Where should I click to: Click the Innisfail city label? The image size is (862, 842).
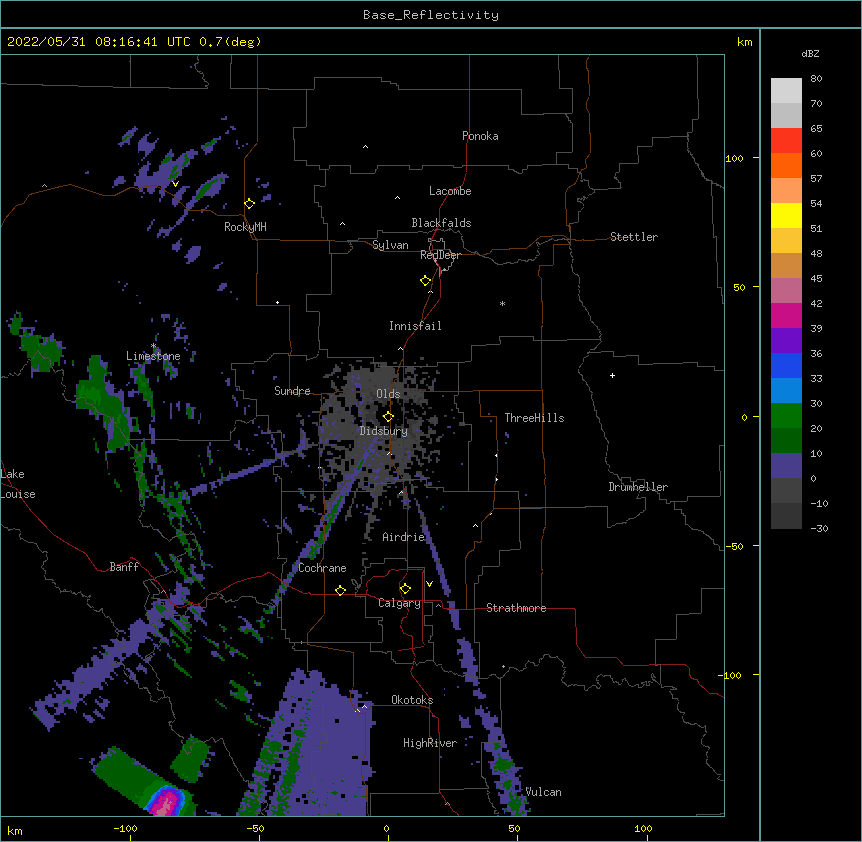(x=415, y=326)
